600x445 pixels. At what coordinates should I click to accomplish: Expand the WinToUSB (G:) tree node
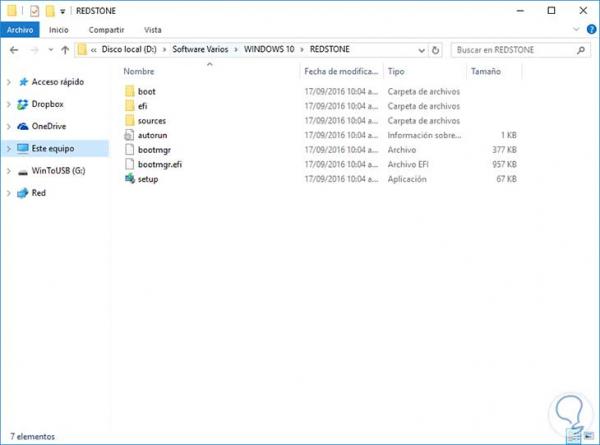[x=9, y=171]
